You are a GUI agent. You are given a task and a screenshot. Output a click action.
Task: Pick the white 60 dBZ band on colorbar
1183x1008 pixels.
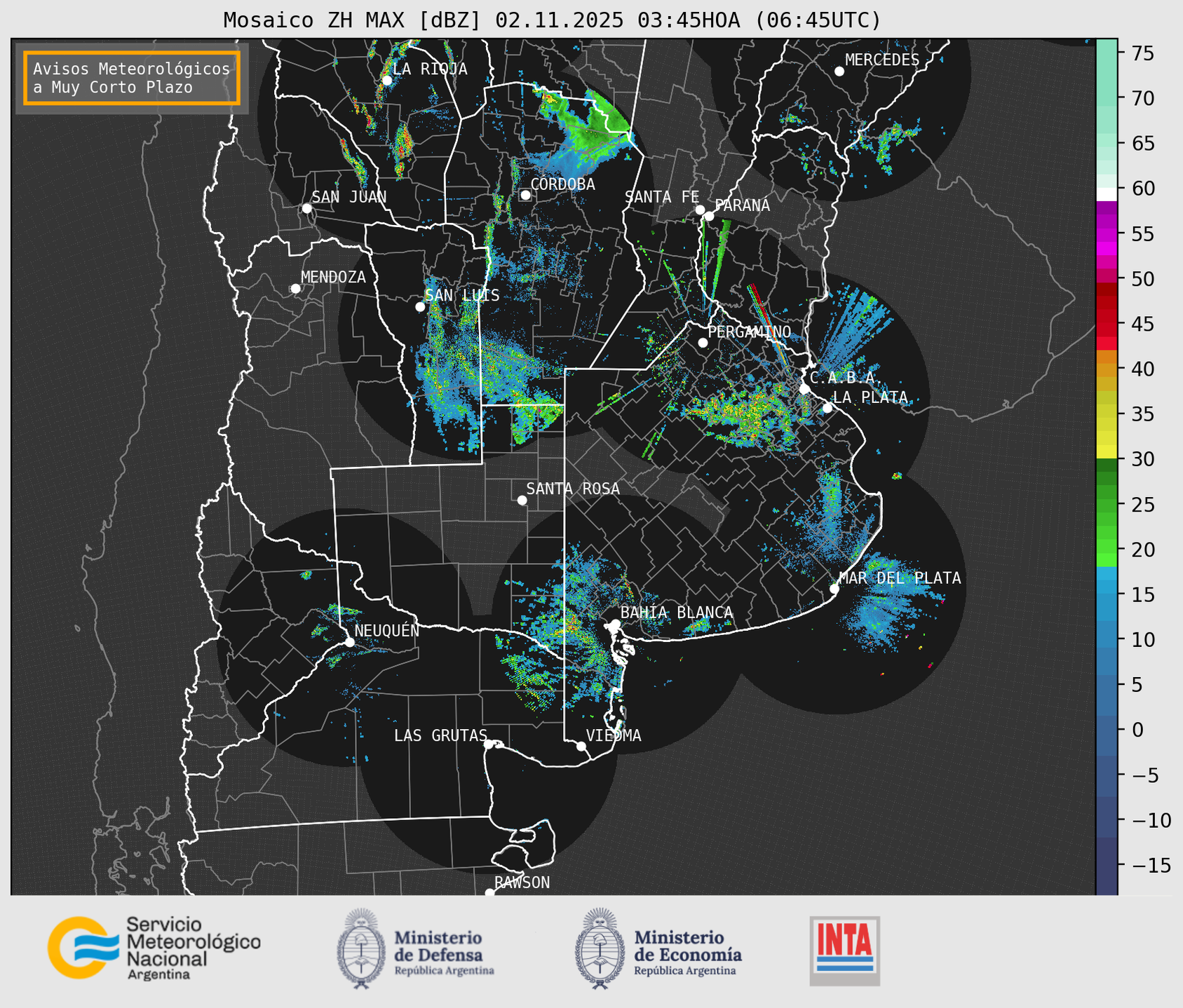(1106, 193)
